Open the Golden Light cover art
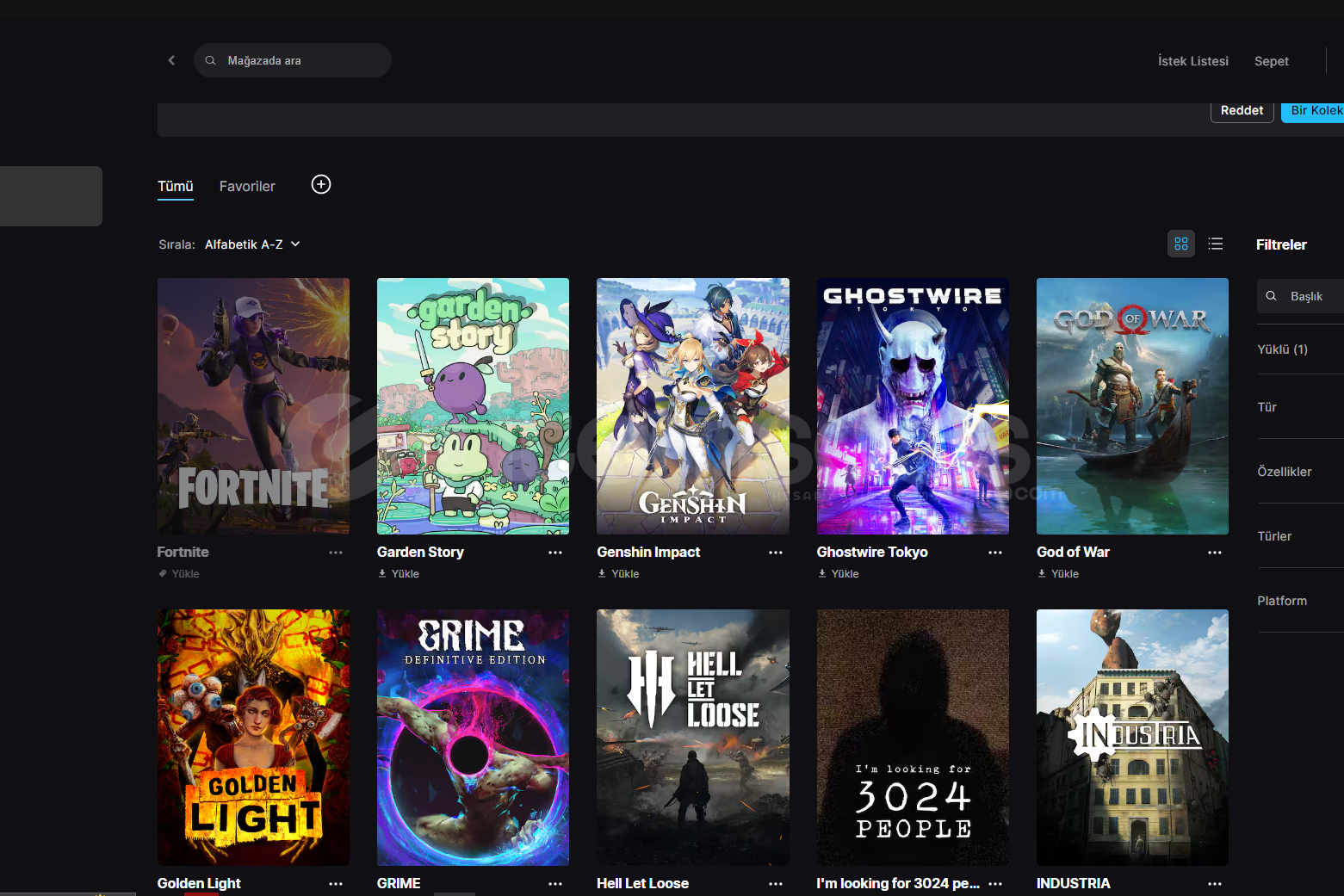 point(253,738)
